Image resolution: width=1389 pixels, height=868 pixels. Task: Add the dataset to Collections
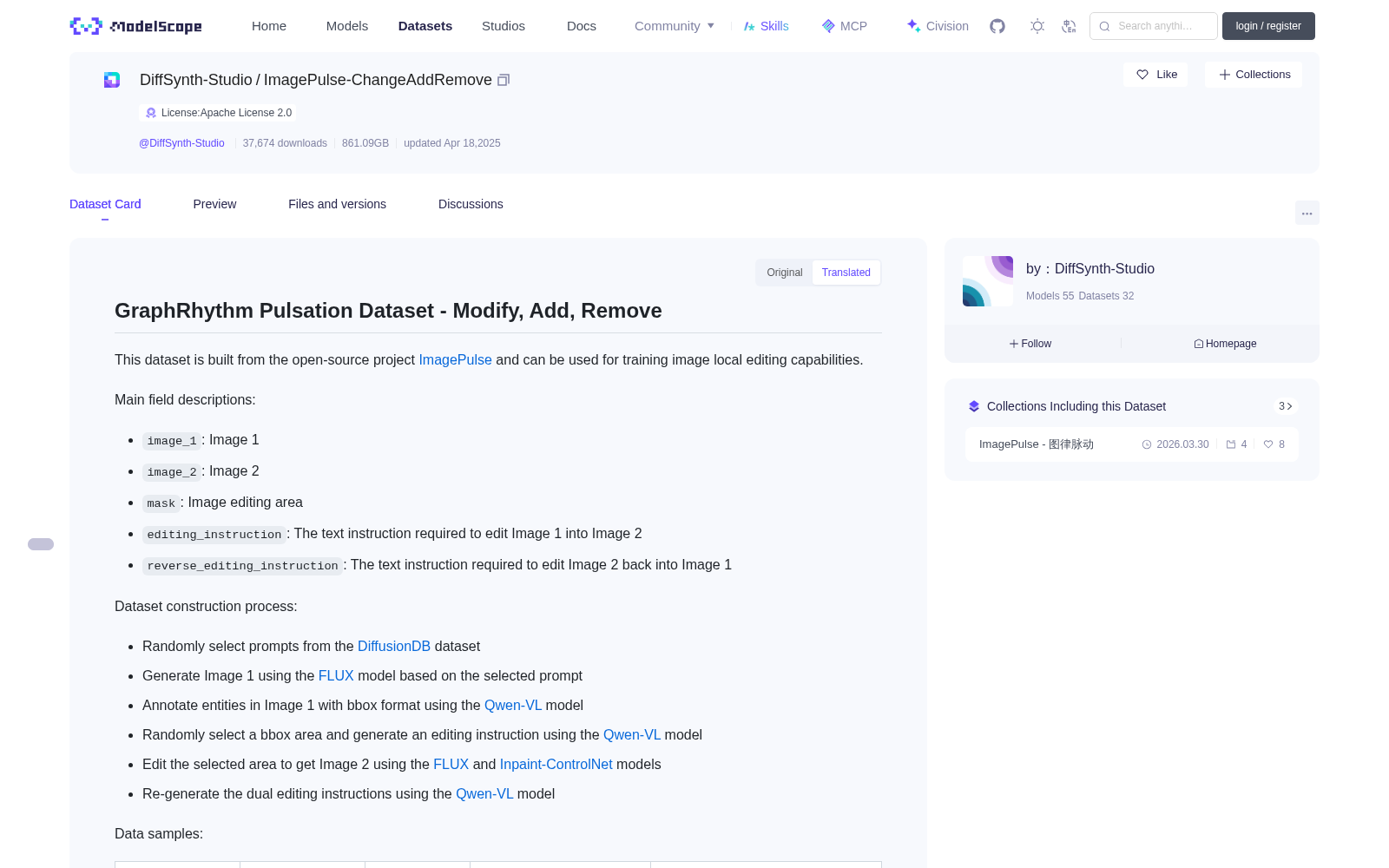pyautogui.click(x=1254, y=75)
